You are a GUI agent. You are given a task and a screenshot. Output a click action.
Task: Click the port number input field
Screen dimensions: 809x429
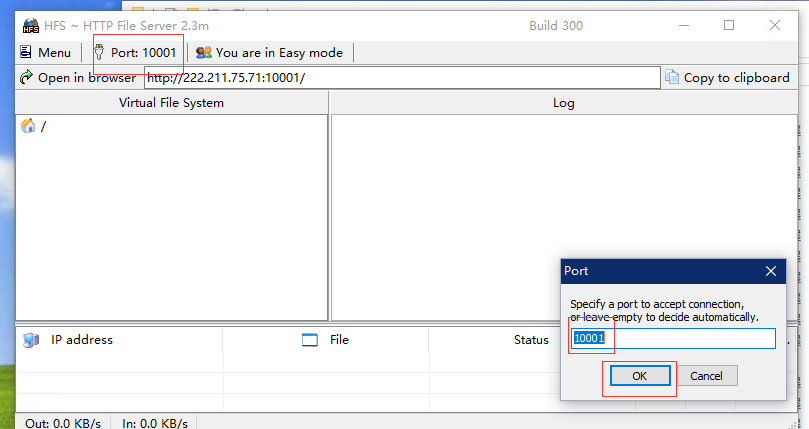coord(673,339)
